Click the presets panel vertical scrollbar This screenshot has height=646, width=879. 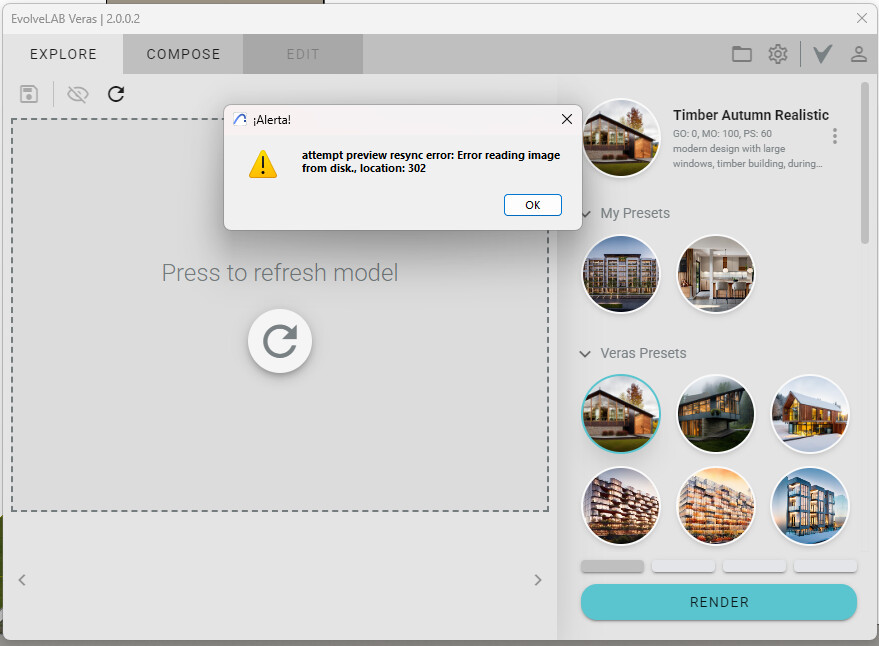point(865,163)
